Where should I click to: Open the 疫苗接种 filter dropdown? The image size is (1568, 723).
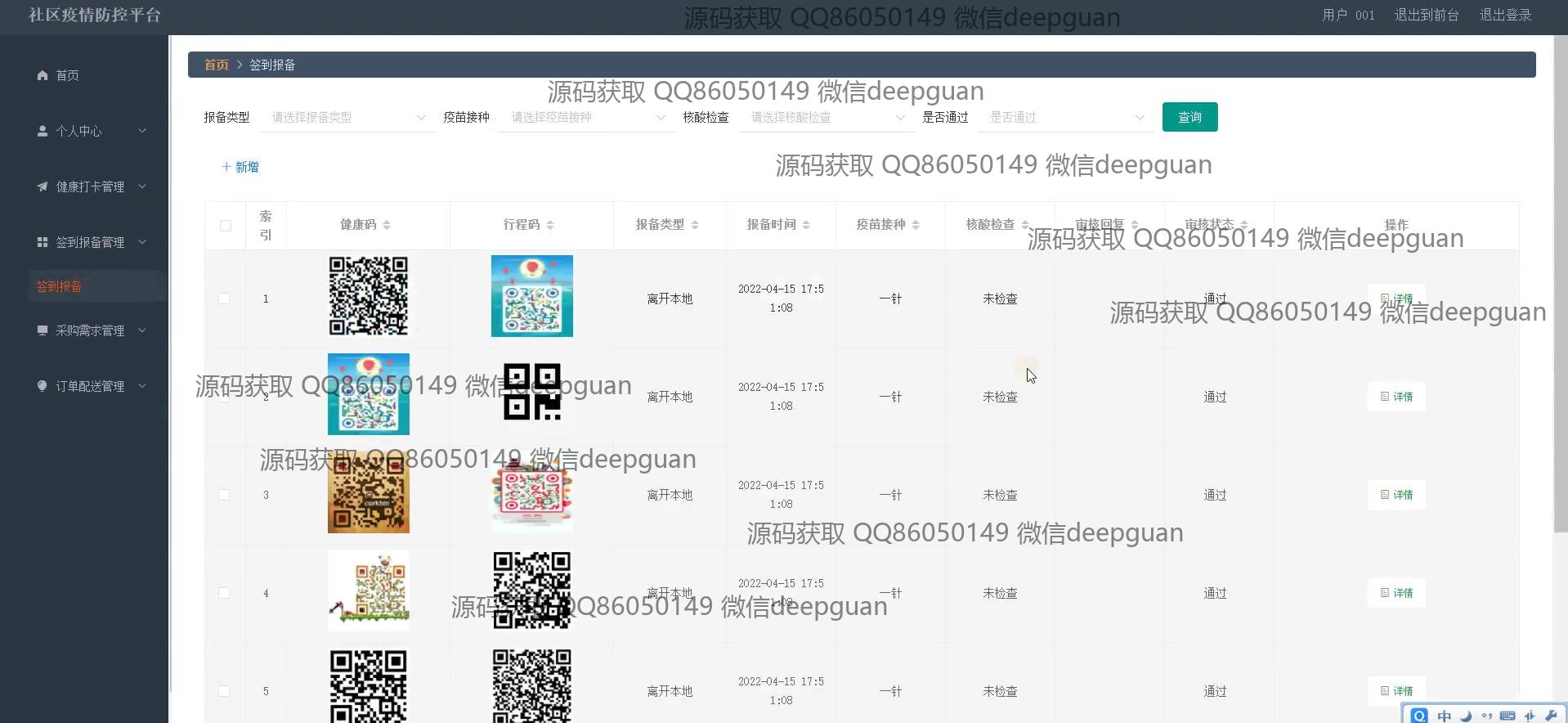click(587, 118)
